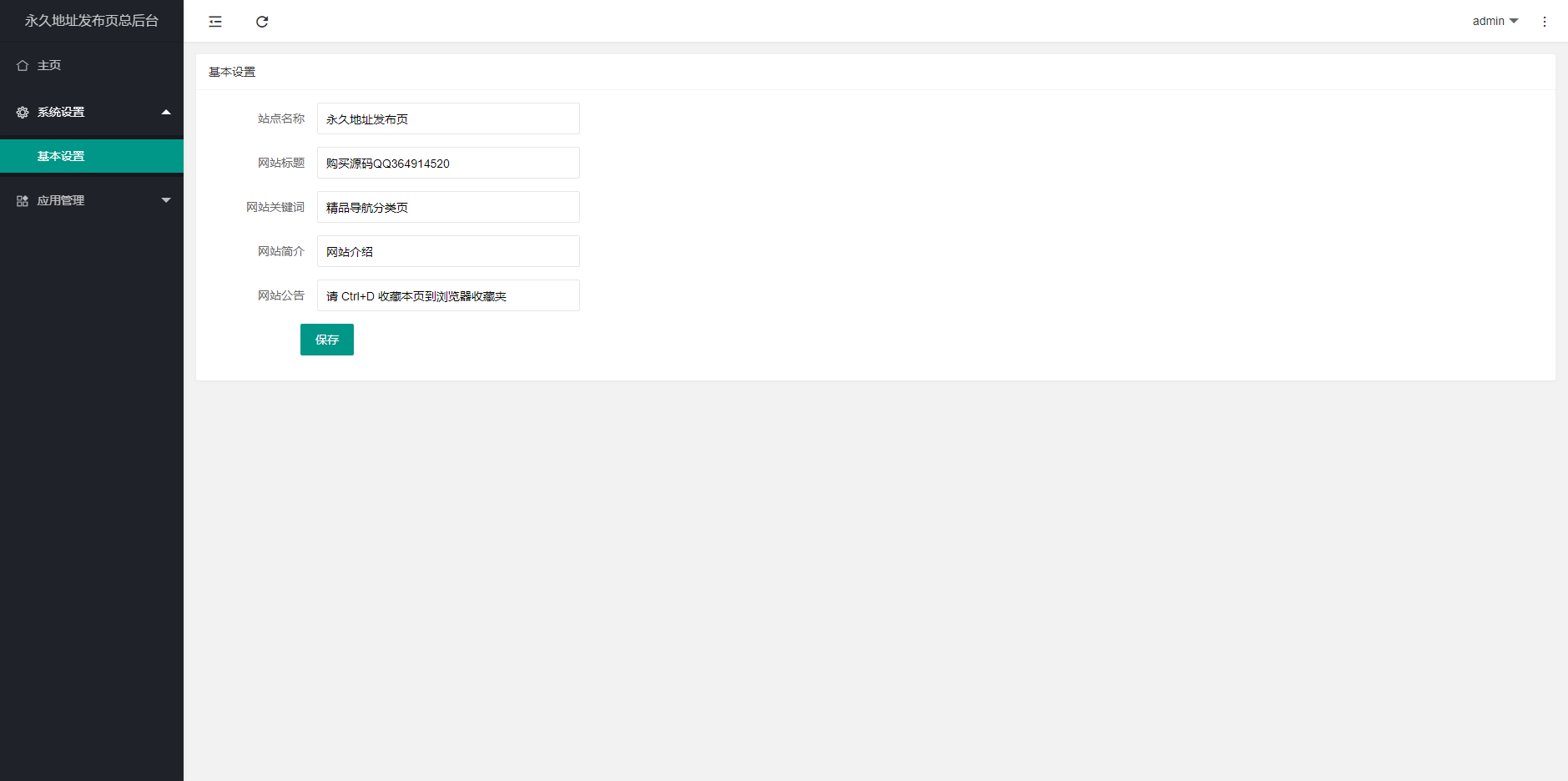Screen dimensions: 1568x781
Task: Focus the 站点名称 input field
Action: [x=448, y=119]
